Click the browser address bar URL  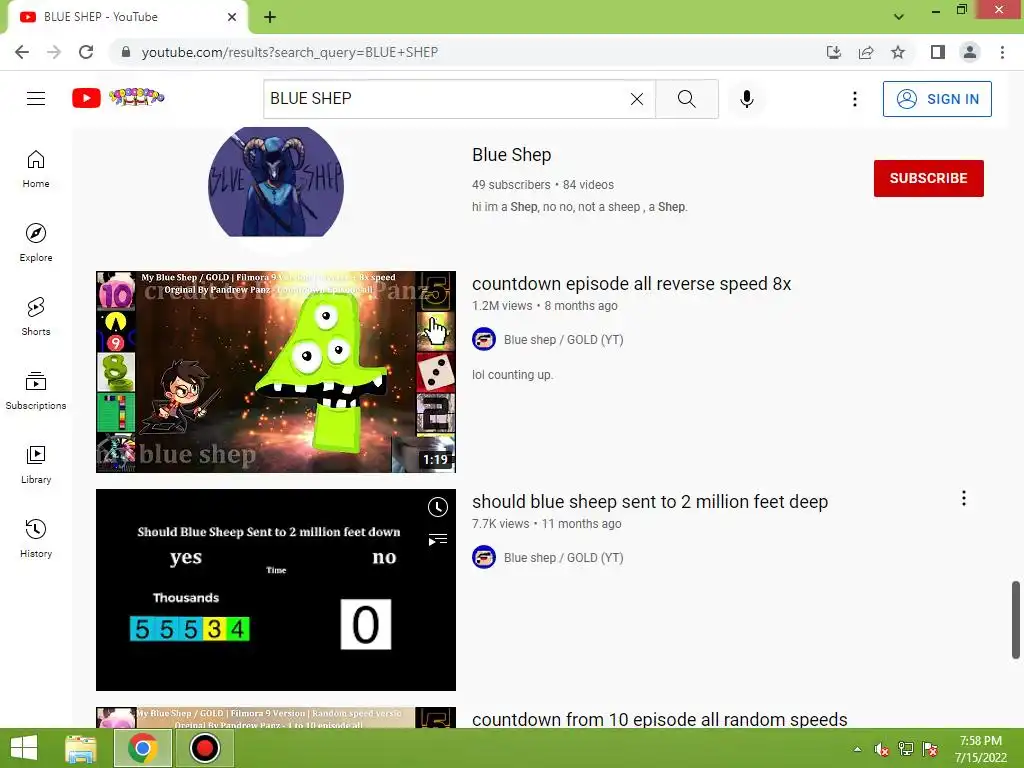(289, 52)
